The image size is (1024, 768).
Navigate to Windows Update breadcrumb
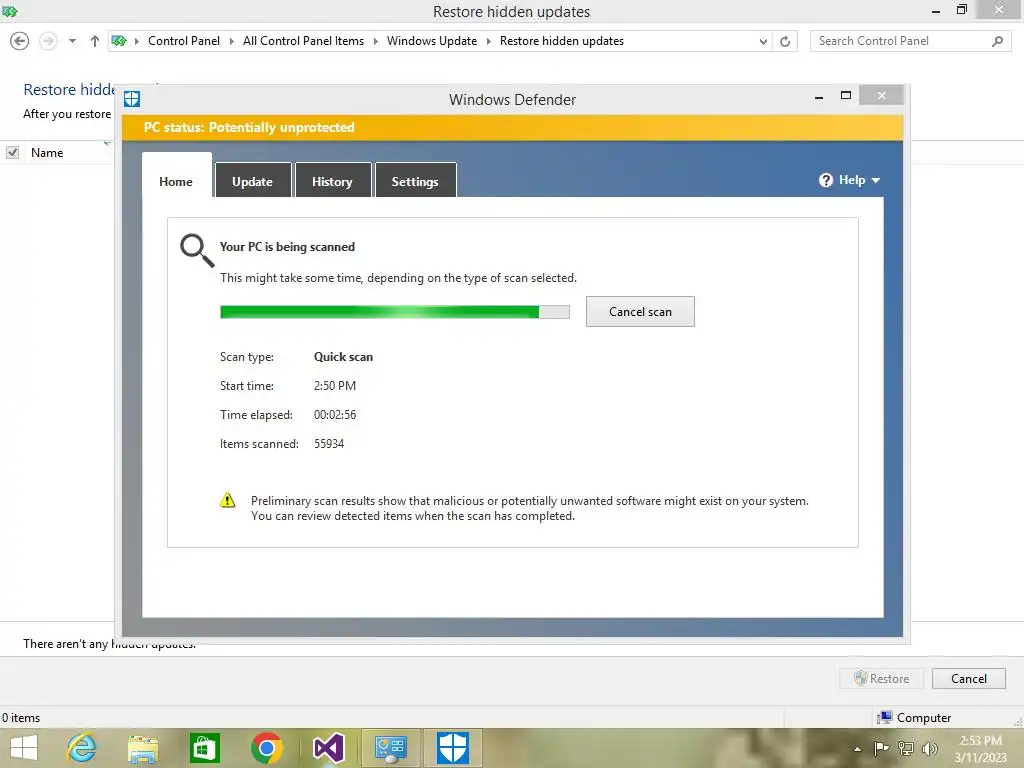[x=432, y=41]
